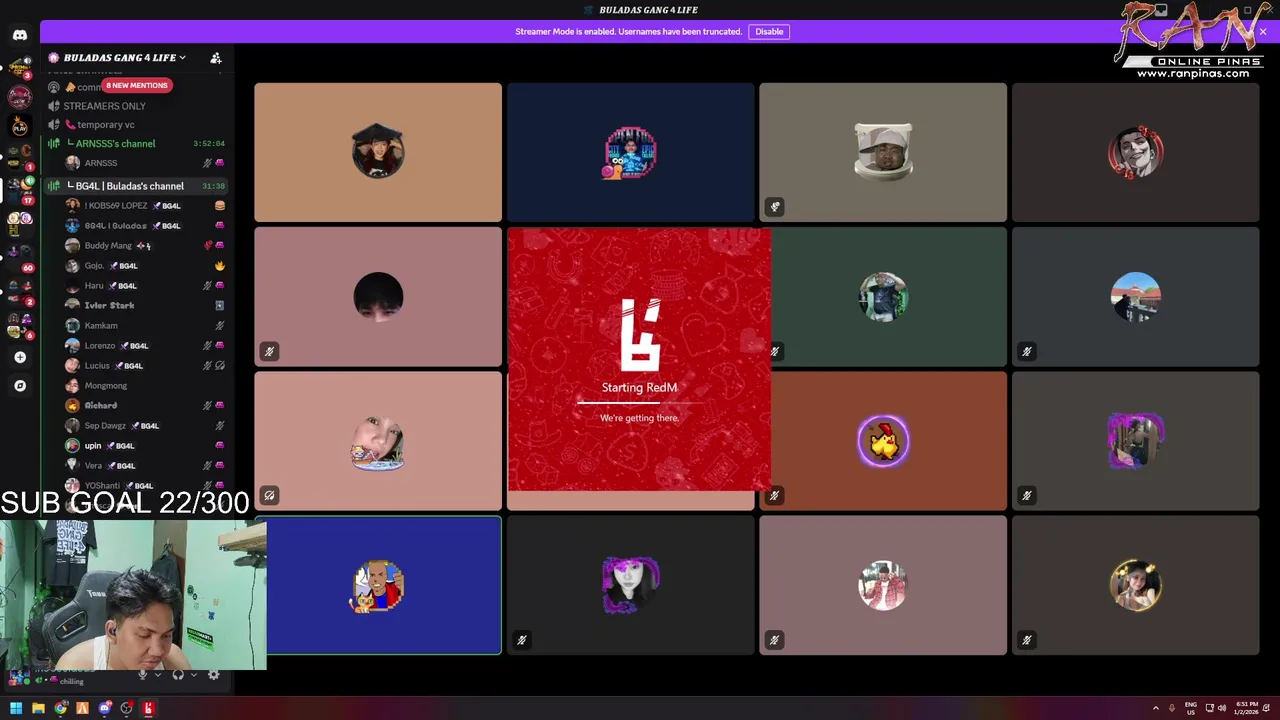The image size is (1280, 720).
Task: Open Windows Start menu
Action: pyautogui.click(x=16, y=708)
